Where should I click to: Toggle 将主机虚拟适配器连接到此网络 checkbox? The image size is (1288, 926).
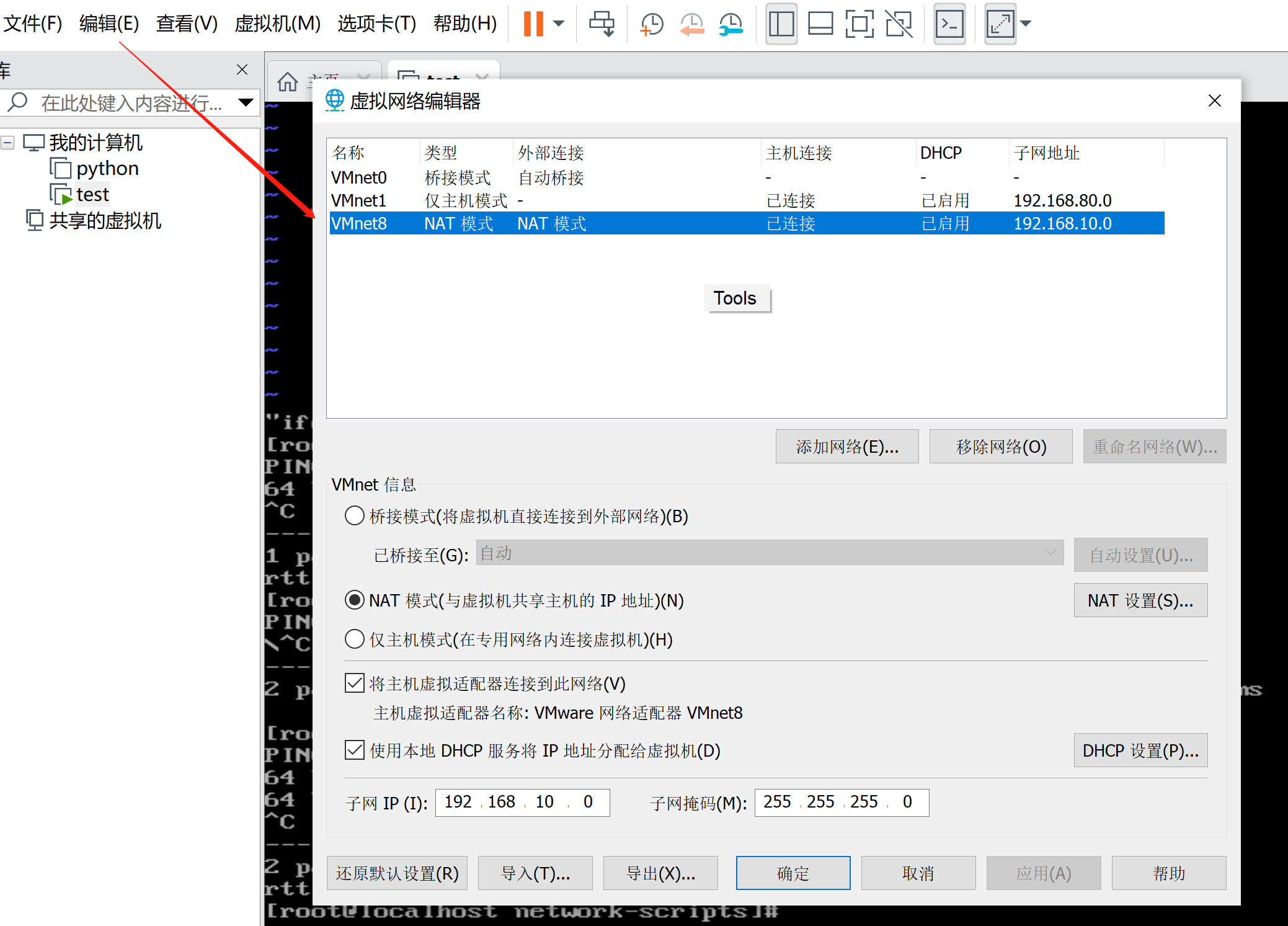coord(355,683)
